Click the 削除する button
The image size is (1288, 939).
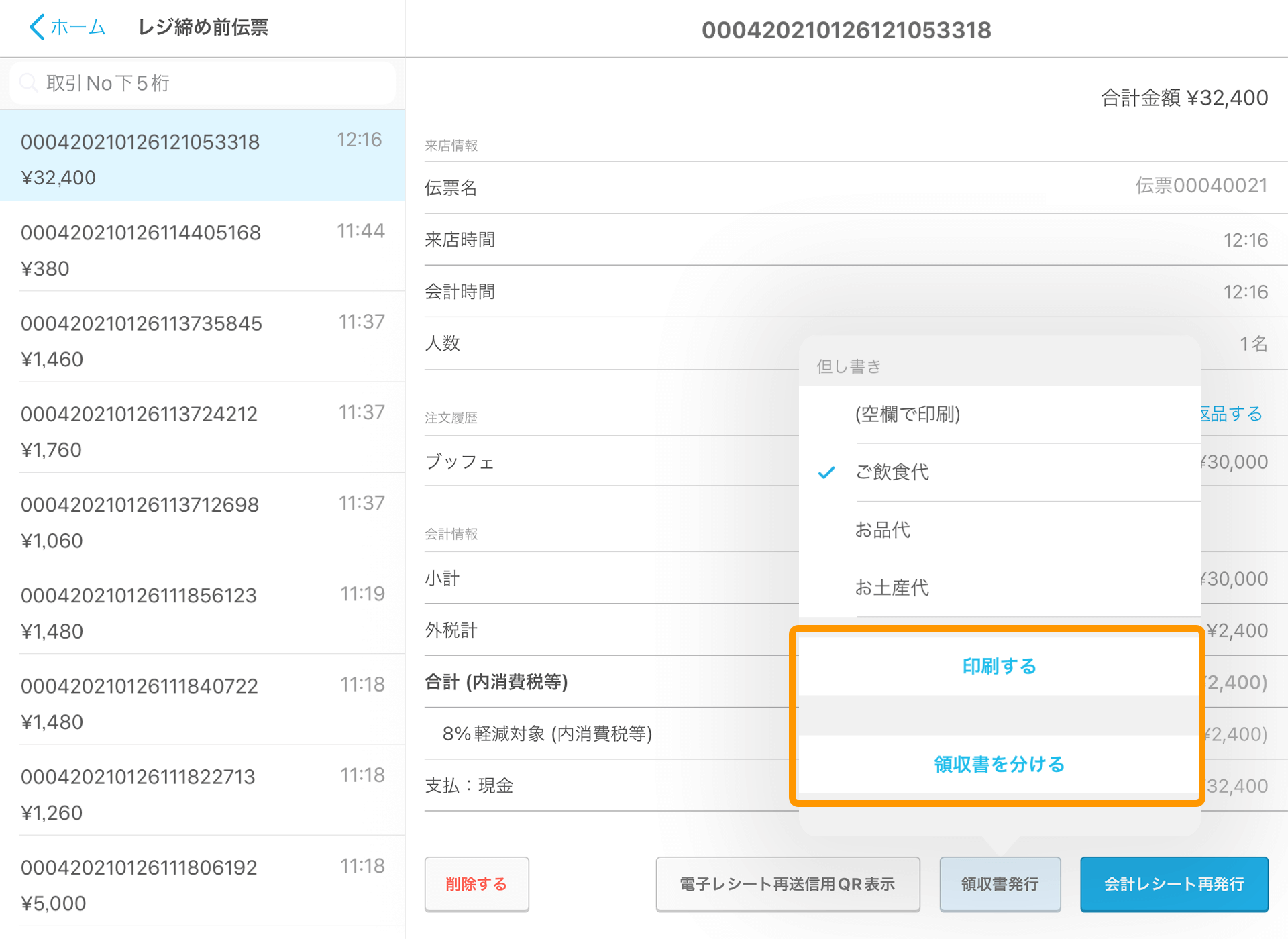[476, 884]
